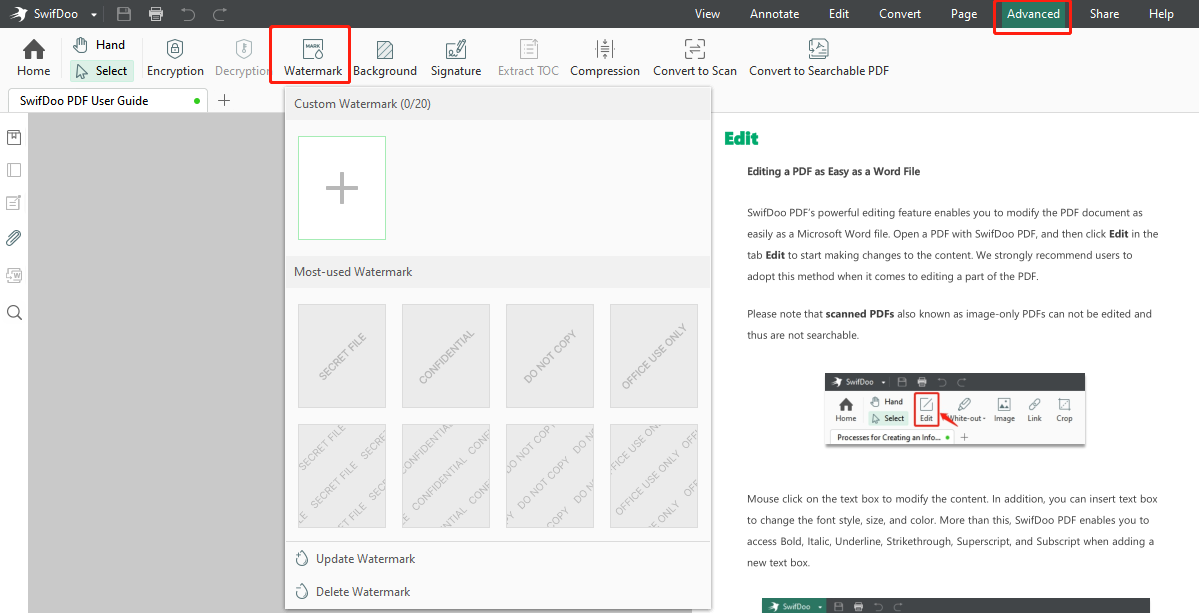Open the search sidebar panel

(14, 313)
